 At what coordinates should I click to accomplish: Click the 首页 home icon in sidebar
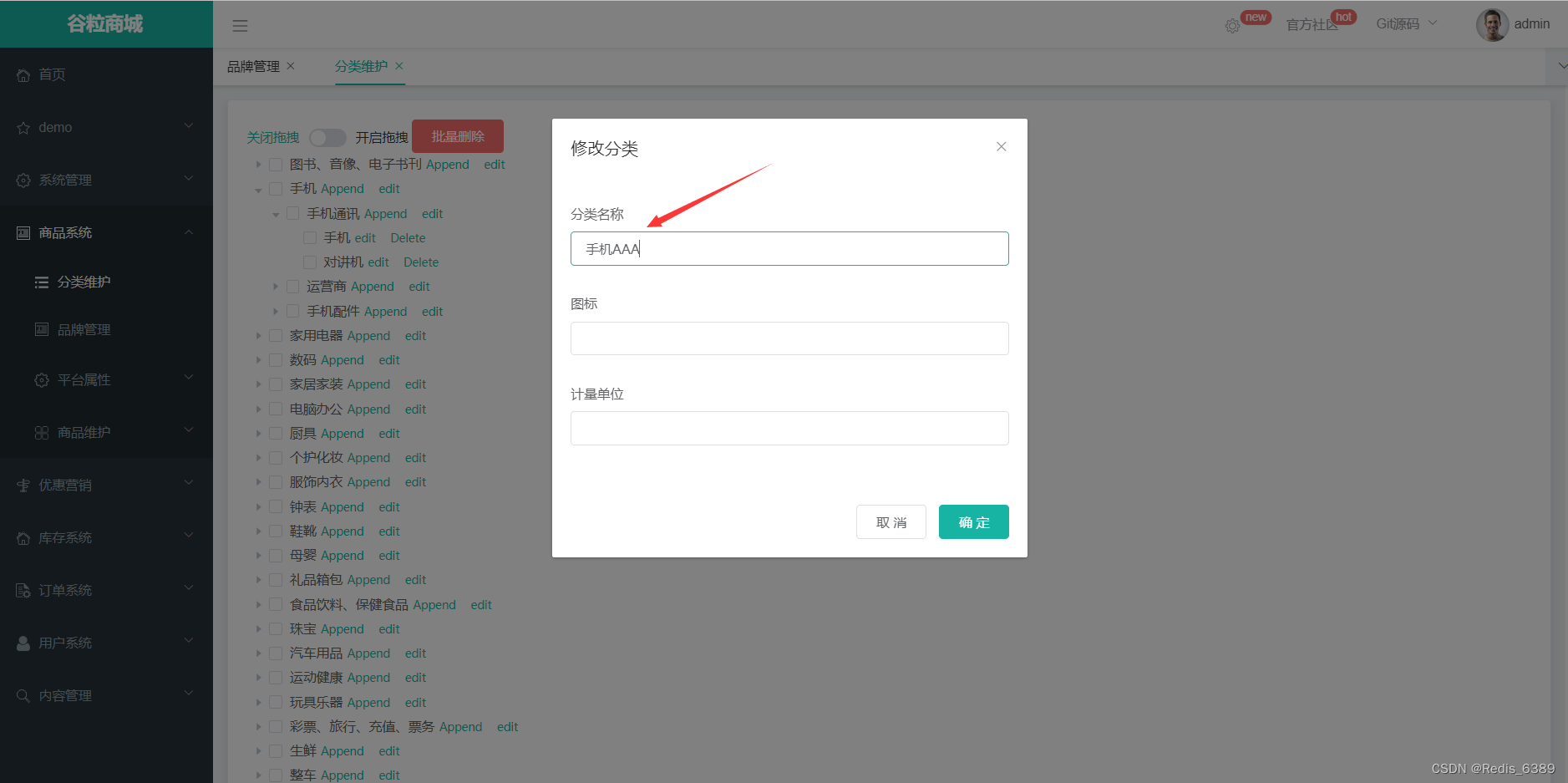click(23, 75)
